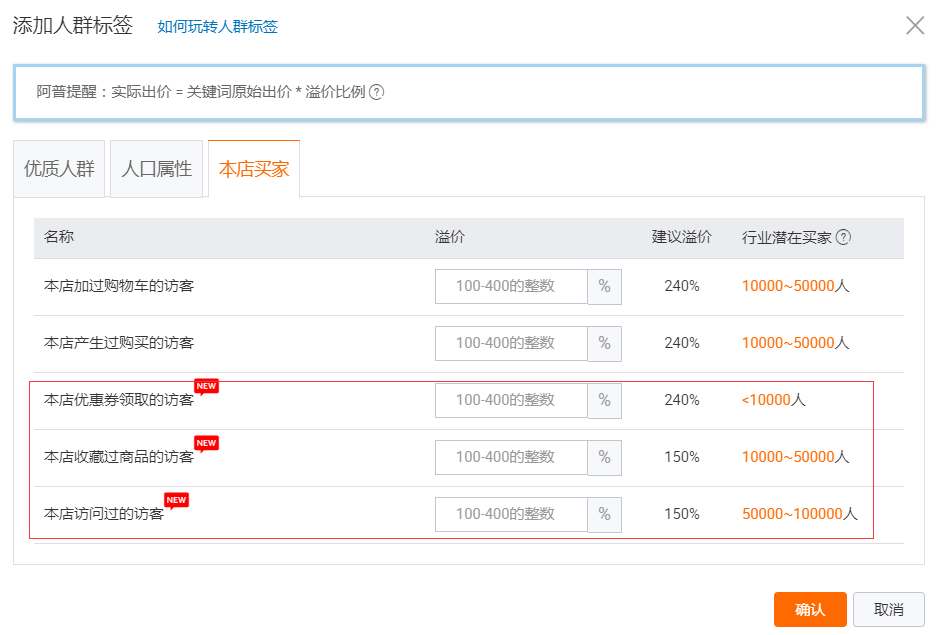Click help icon beside 行业潜在买家 header

coord(843,238)
